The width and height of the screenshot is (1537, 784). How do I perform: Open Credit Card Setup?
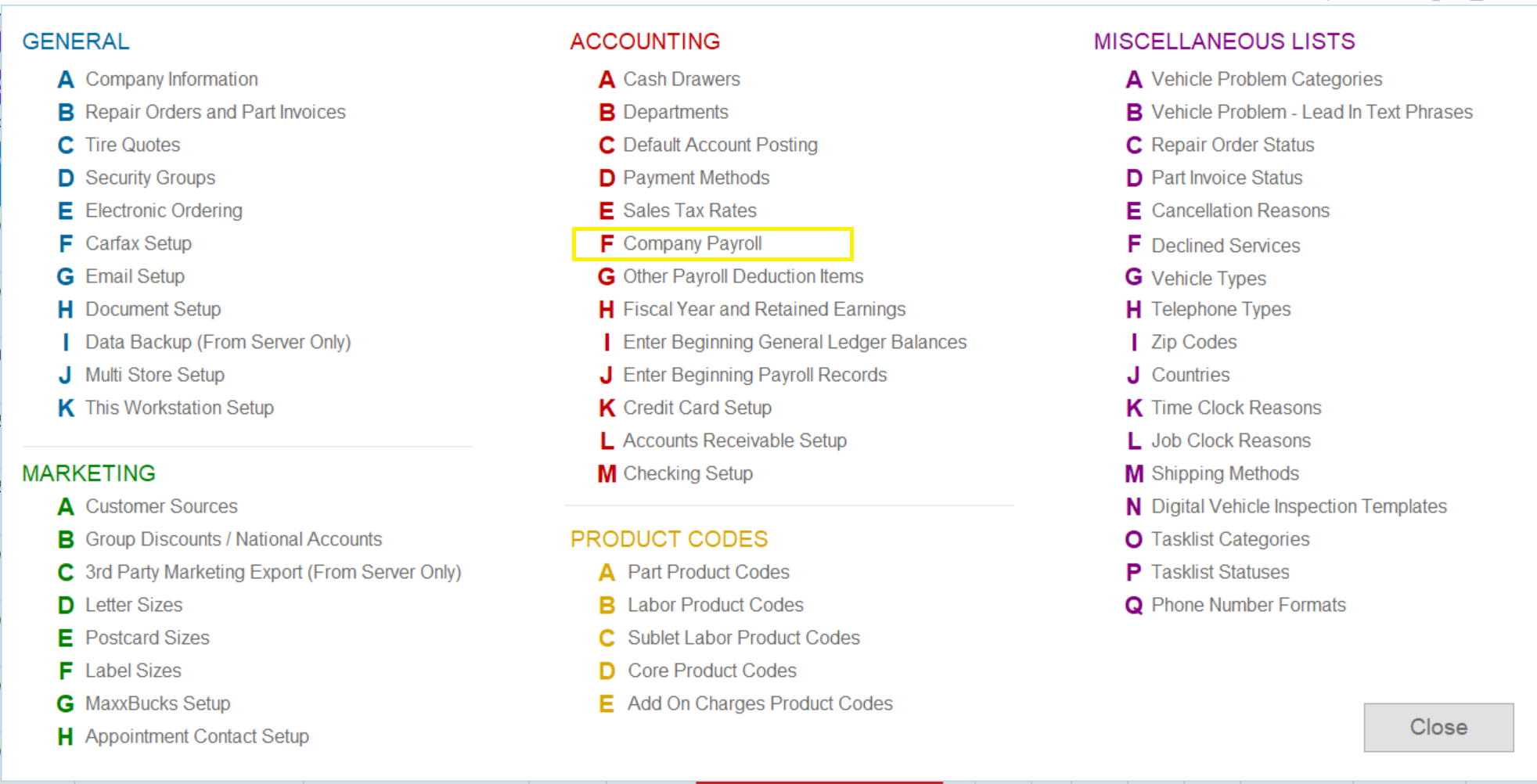pyautogui.click(x=697, y=408)
